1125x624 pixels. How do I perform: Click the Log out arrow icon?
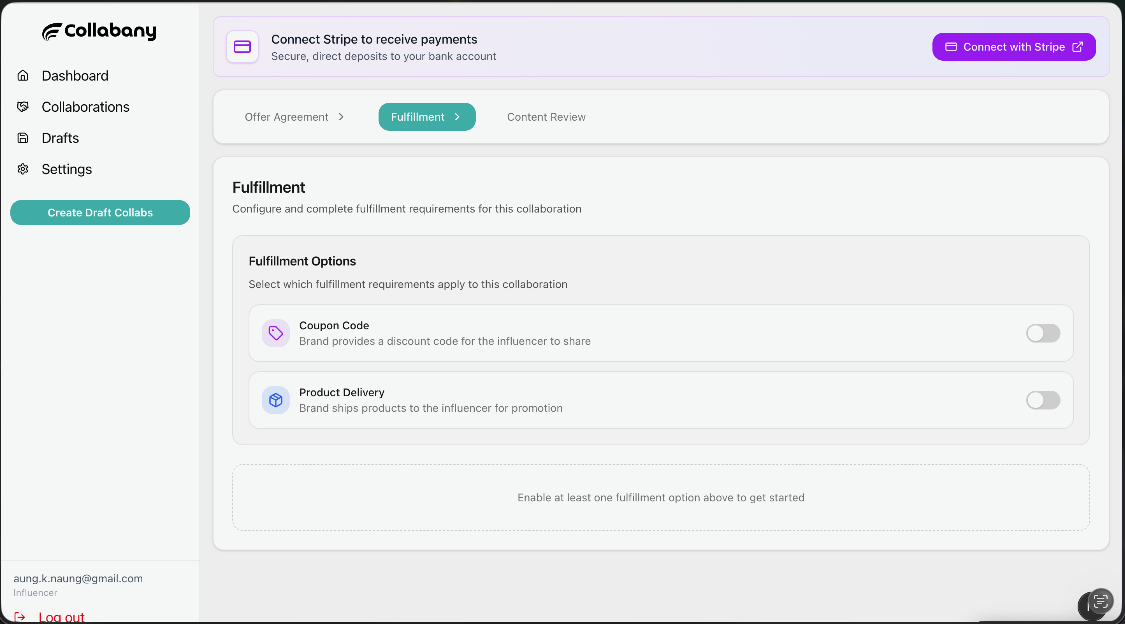[x=20, y=617]
